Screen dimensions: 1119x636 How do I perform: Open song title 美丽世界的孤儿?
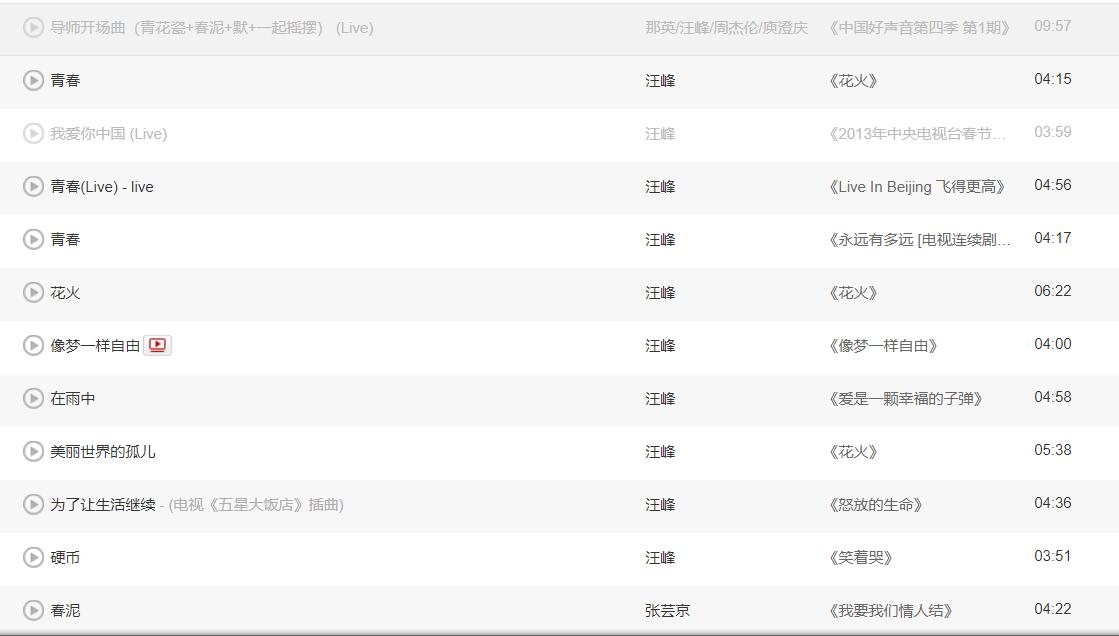[103, 452]
